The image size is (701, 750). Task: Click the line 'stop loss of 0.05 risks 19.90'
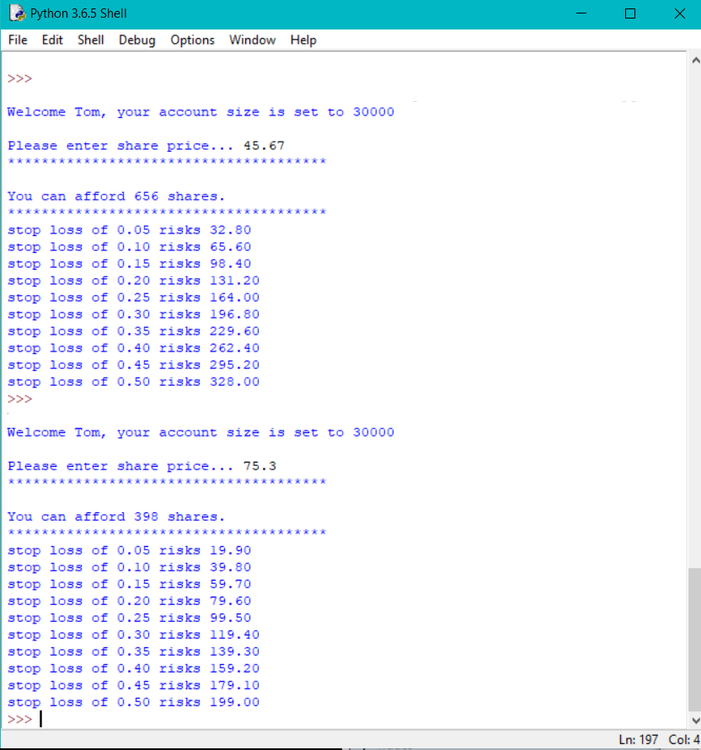point(129,551)
